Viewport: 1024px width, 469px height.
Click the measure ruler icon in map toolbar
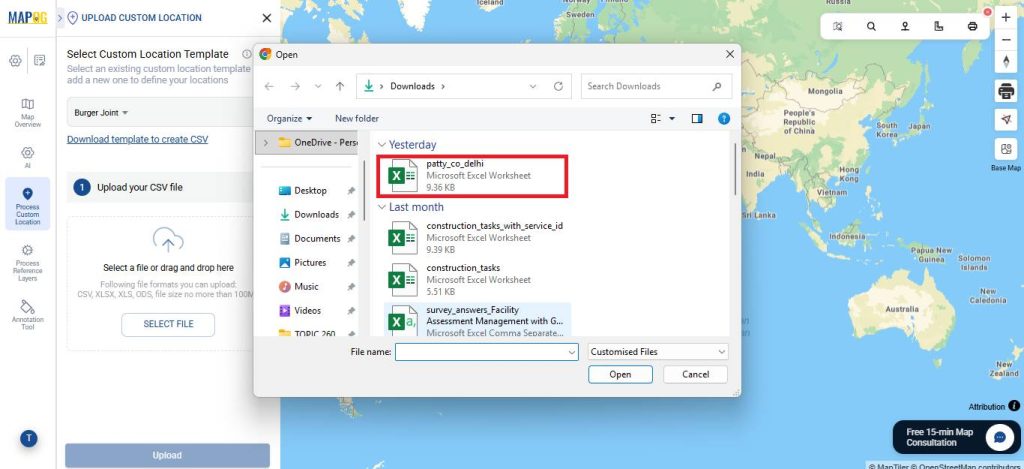coord(938,26)
